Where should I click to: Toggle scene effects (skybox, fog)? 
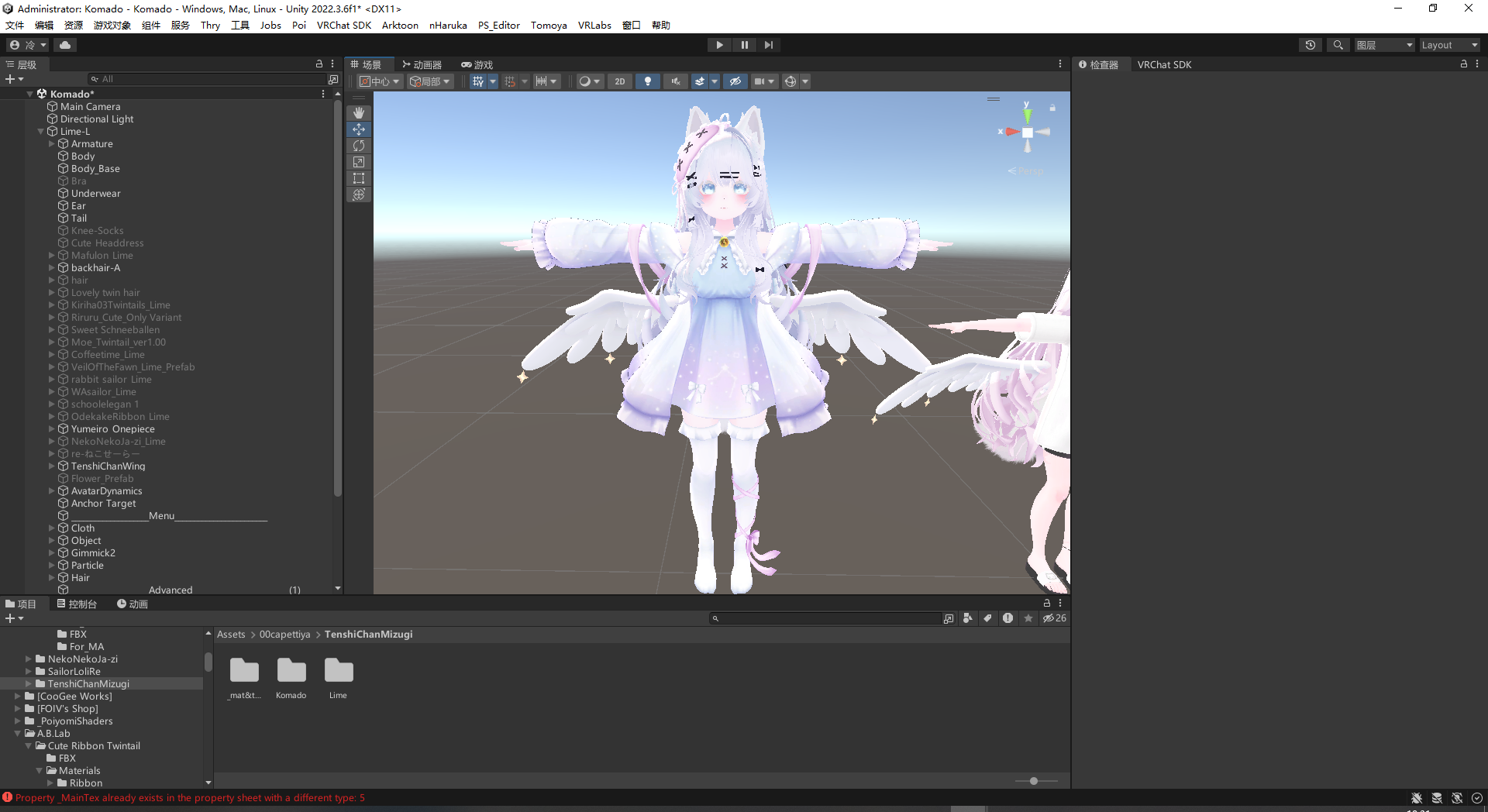coord(700,81)
